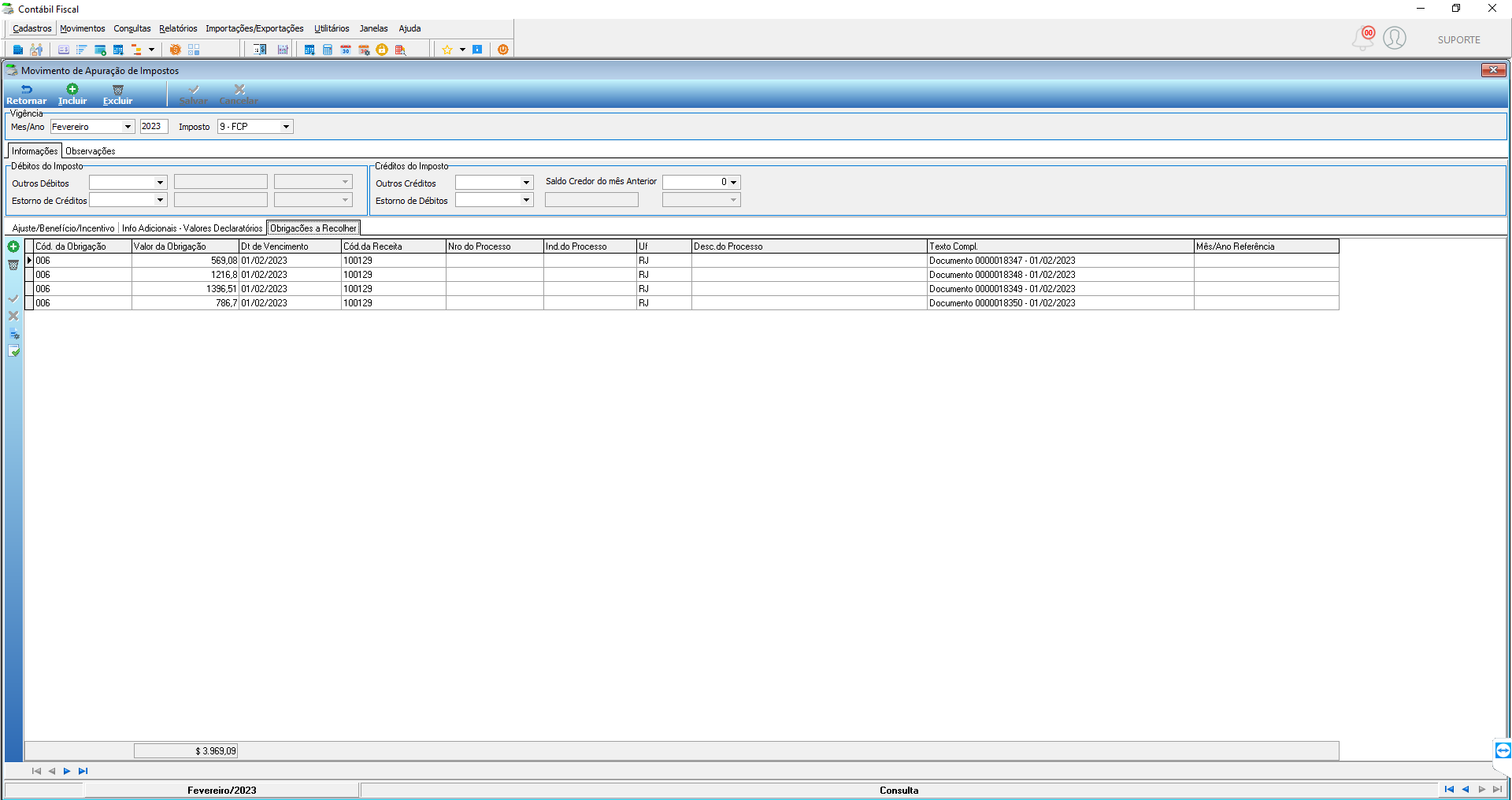Image resolution: width=1512 pixels, height=800 pixels.
Task: Open the Saldo Credor do mês Anterior dropdown
Action: click(x=733, y=182)
